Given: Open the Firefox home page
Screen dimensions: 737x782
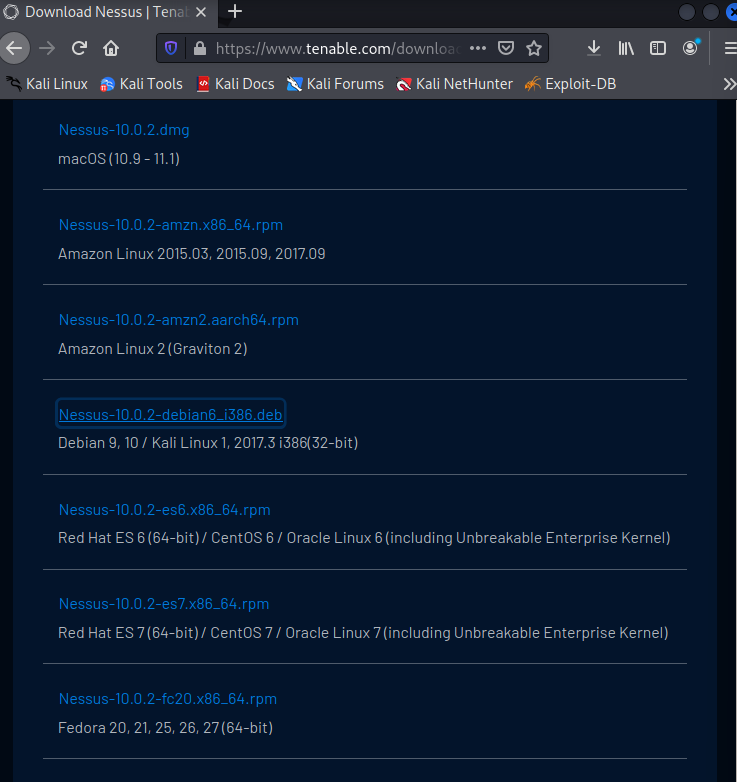Looking at the screenshot, I should [111, 48].
